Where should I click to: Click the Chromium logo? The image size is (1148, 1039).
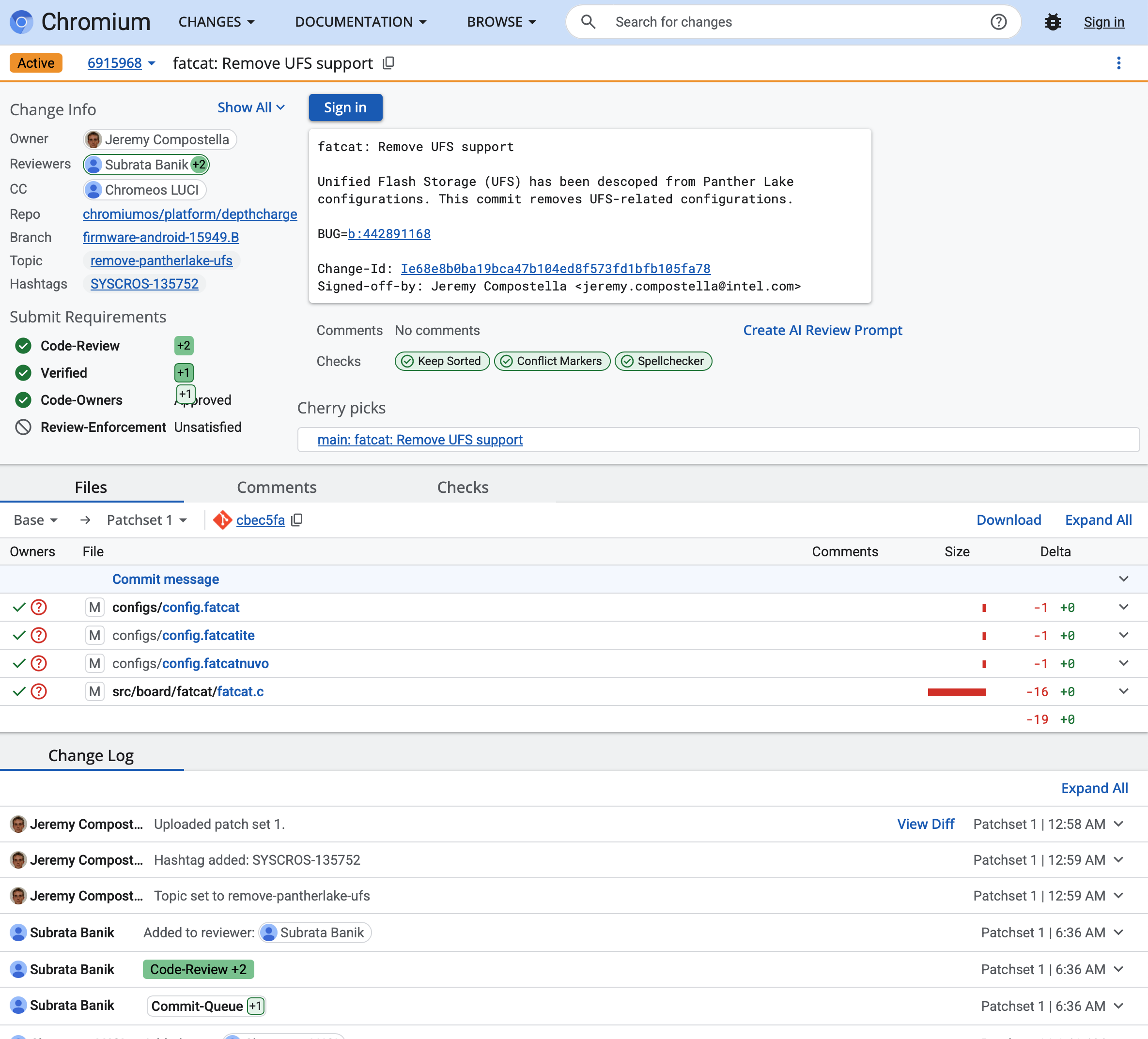[22, 22]
